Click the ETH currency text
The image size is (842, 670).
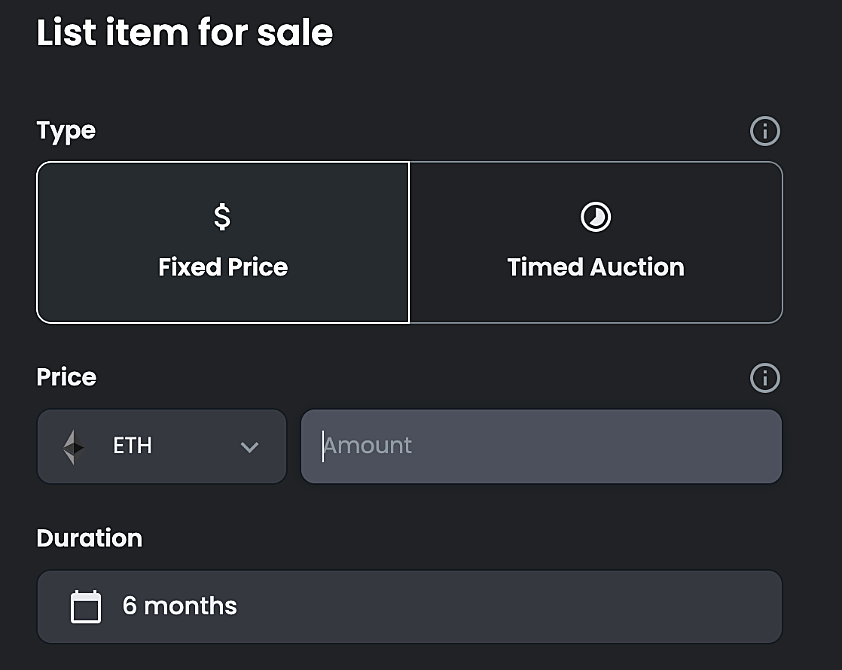coord(133,446)
